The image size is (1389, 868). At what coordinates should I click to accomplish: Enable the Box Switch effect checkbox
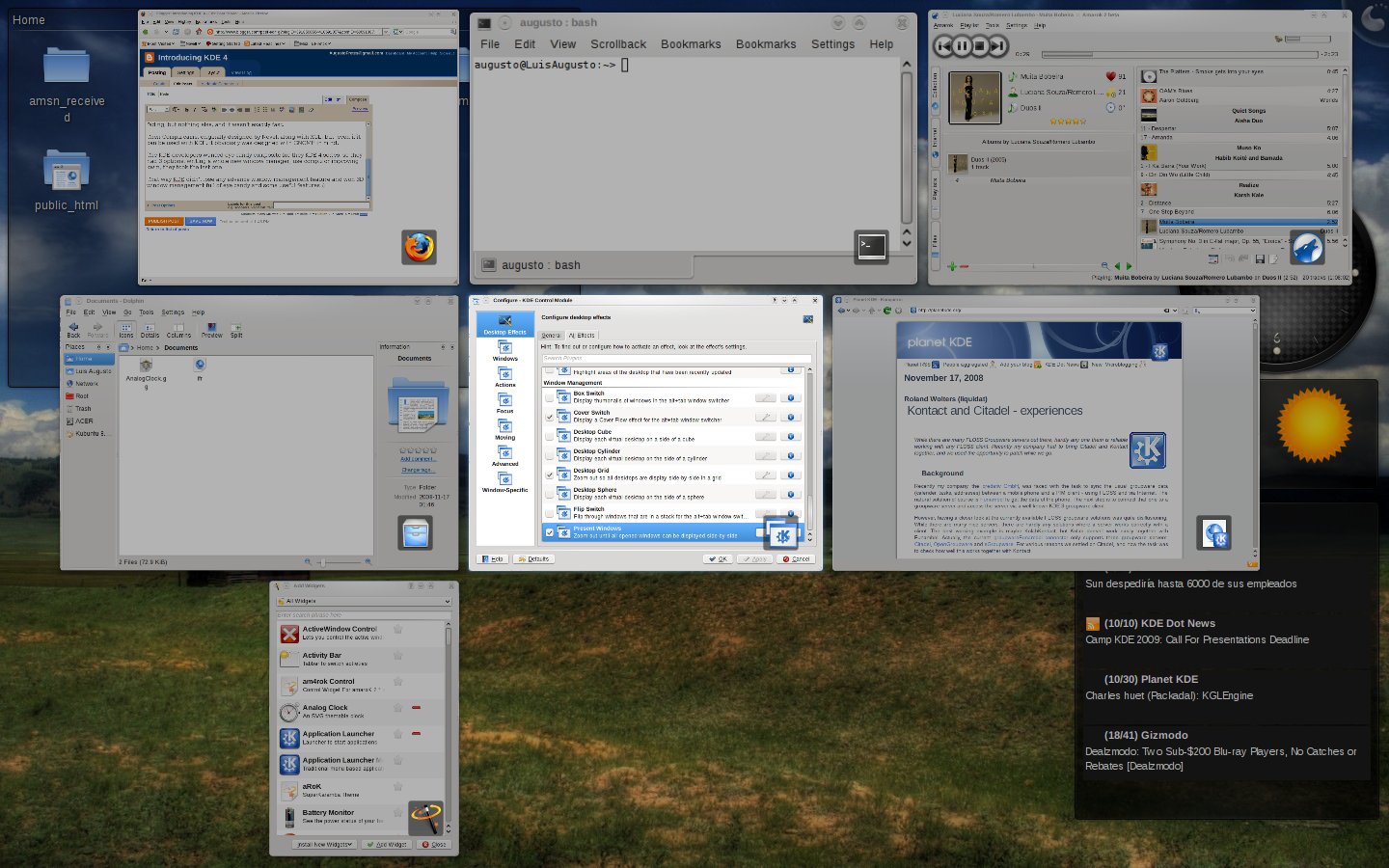pos(550,396)
